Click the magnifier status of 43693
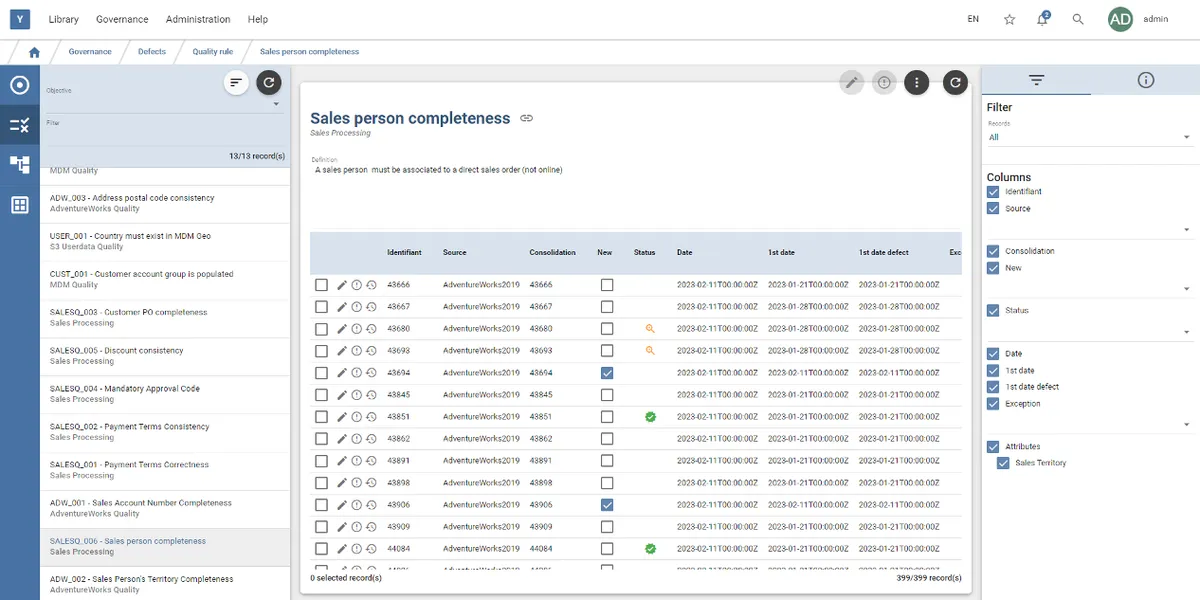The width and height of the screenshot is (1200, 600). (x=650, y=351)
